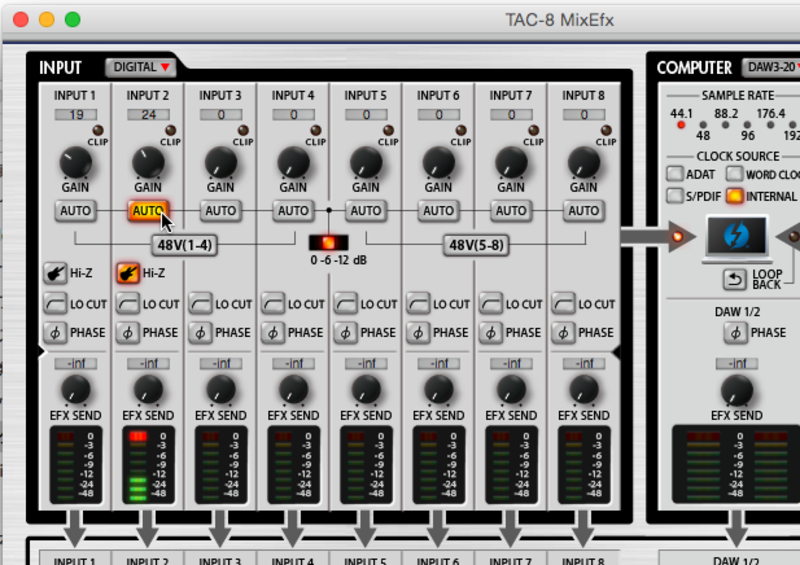Image resolution: width=800 pixels, height=565 pixels.
Task: Toggle 48V(5-8) phantom power
Action: pos(476,245)
